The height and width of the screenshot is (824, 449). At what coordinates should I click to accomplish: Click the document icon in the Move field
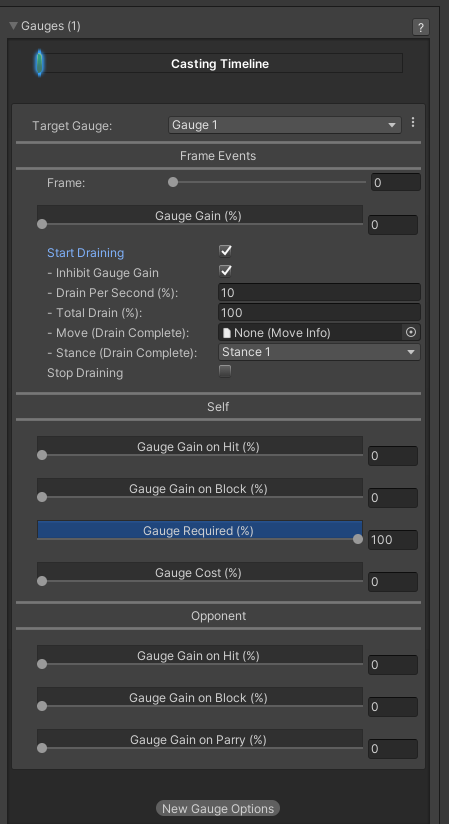coord(227,333)
